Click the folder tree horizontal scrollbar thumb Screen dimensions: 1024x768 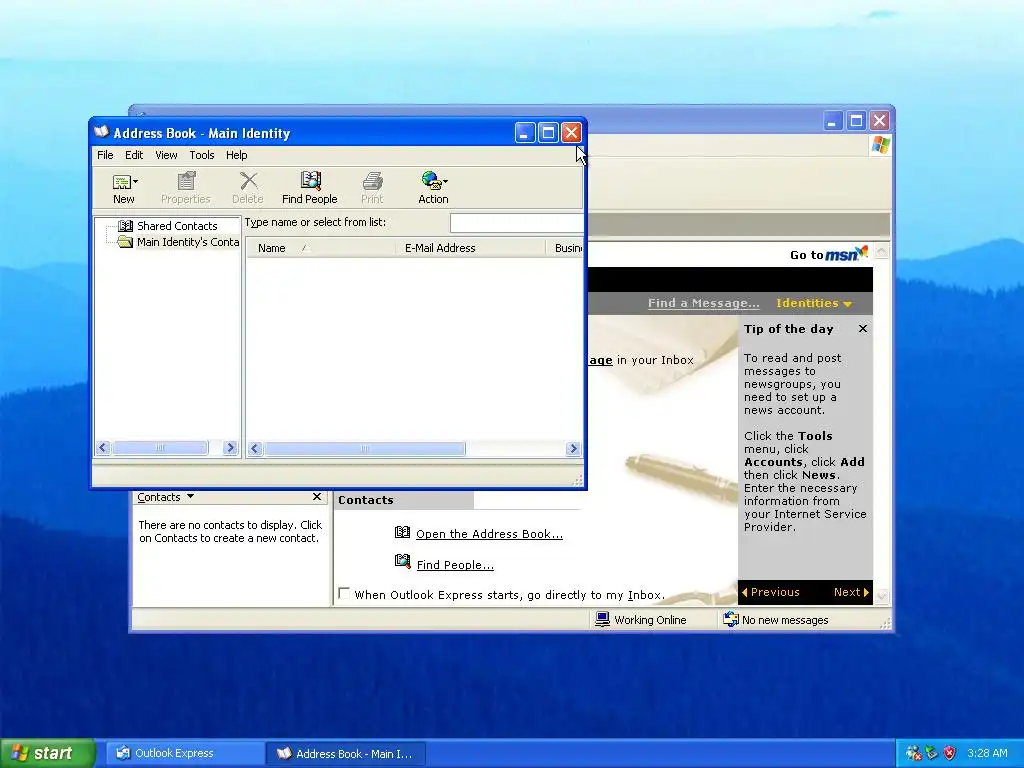(160, 447)
